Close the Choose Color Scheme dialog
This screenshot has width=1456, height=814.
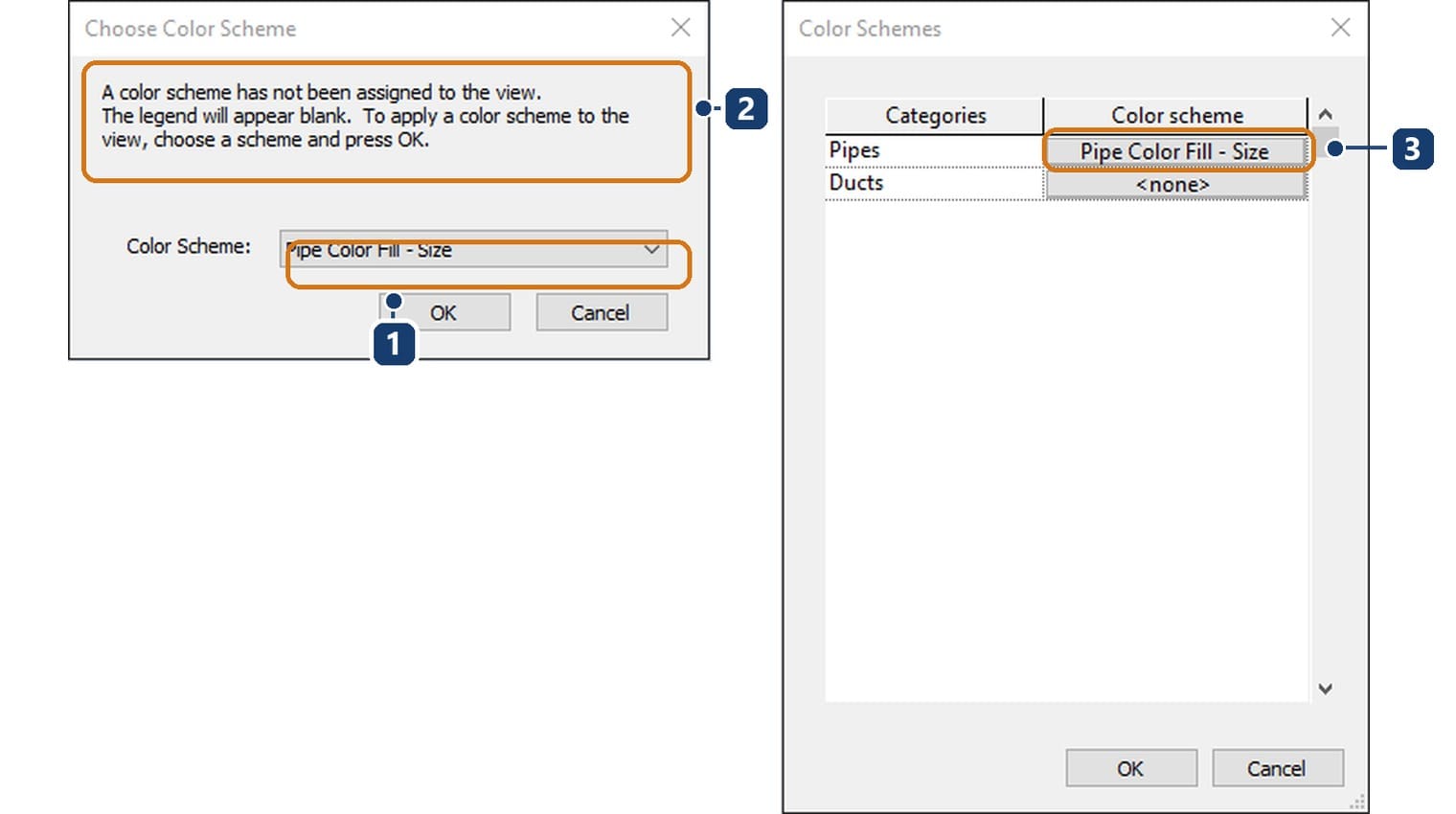coord(680,28)
